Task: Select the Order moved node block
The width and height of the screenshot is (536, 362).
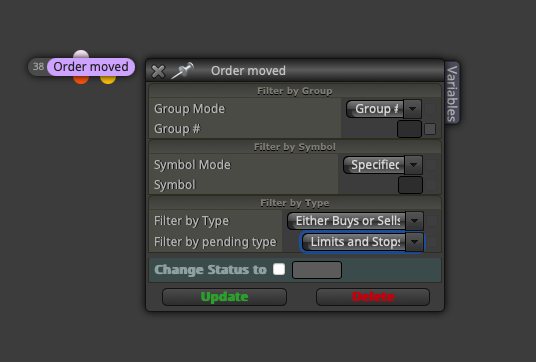Action: click(91, 67)
